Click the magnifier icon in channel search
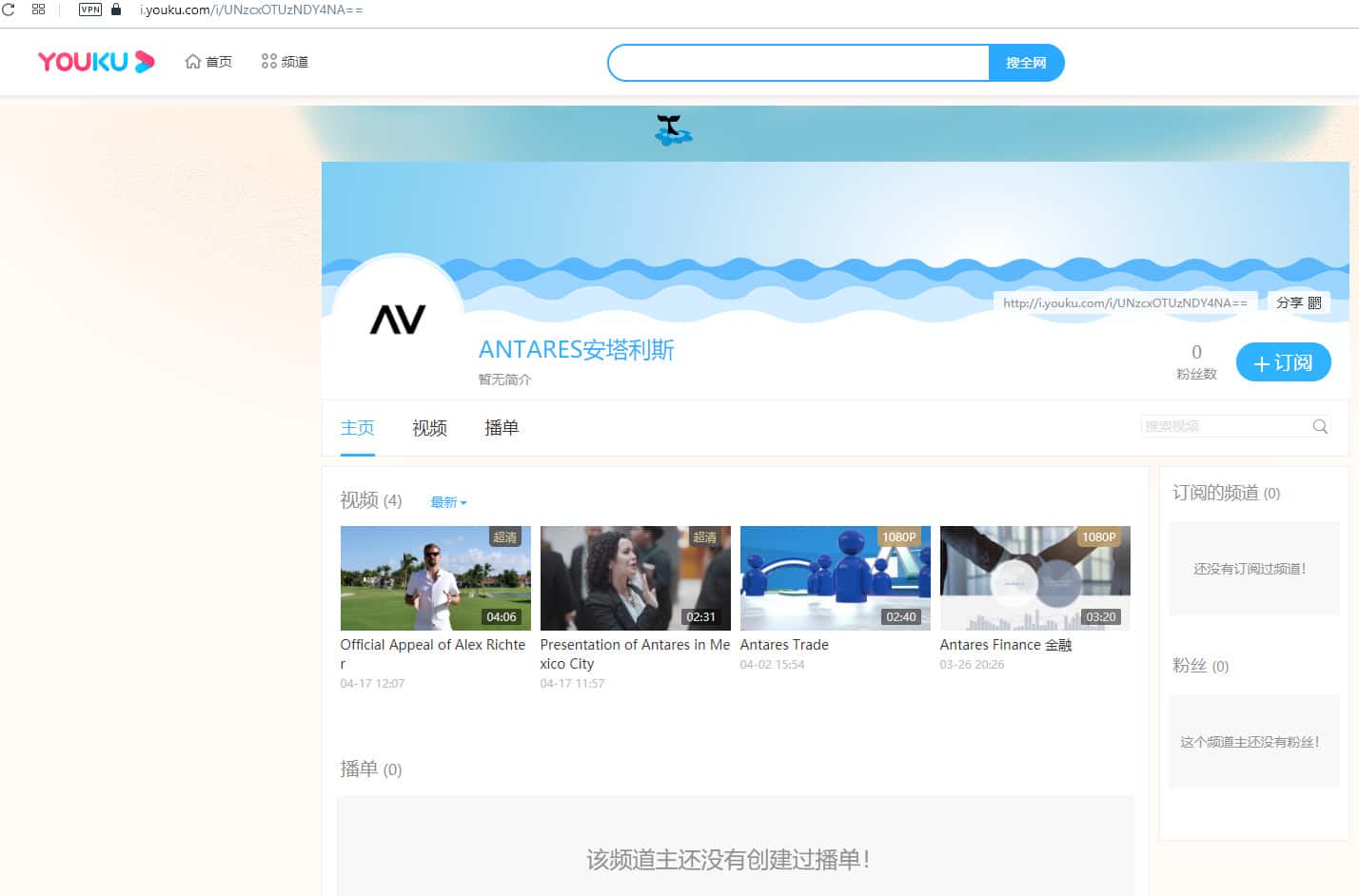The height and width of the screenshot is (896, 1359). (x=1320, y=426)
